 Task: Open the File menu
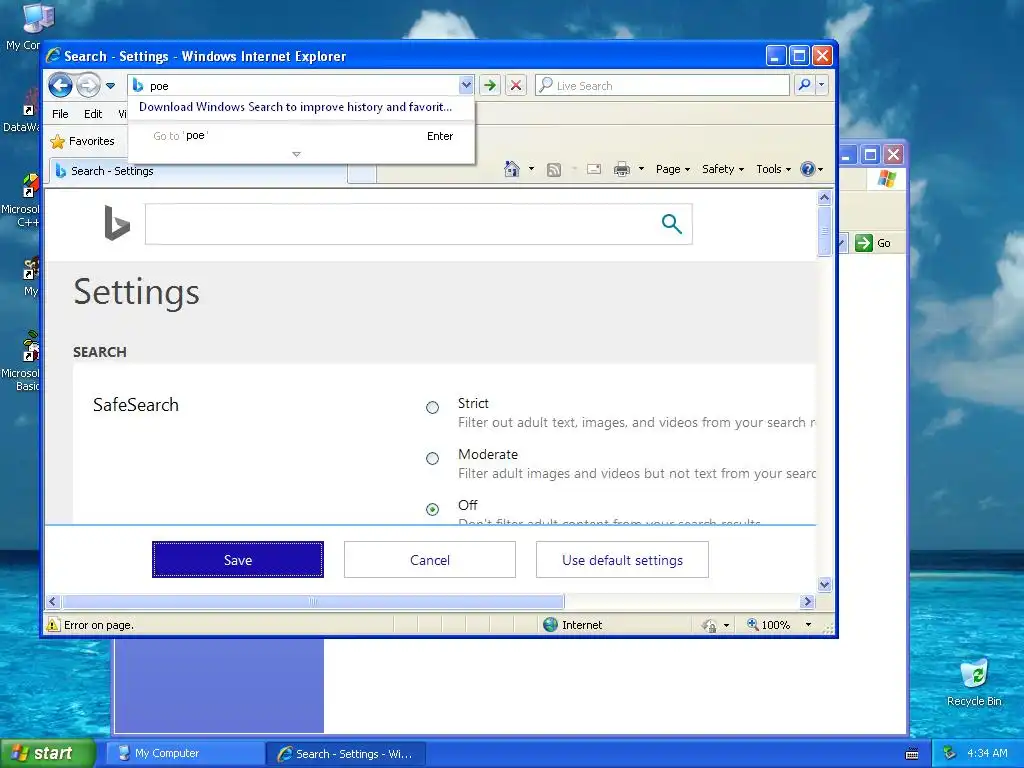60,114
